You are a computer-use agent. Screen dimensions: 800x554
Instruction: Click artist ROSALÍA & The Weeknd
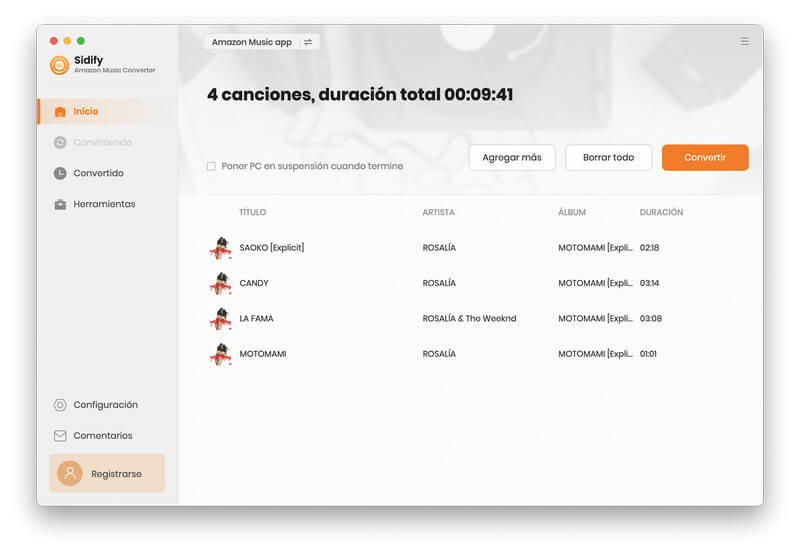469,319
